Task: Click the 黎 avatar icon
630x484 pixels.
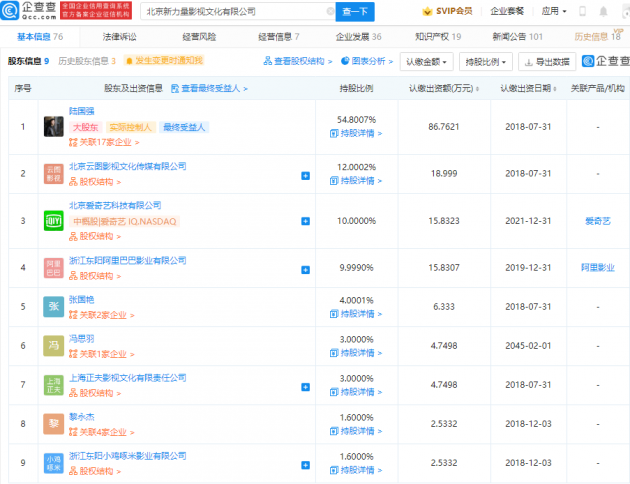Action: 53,424
